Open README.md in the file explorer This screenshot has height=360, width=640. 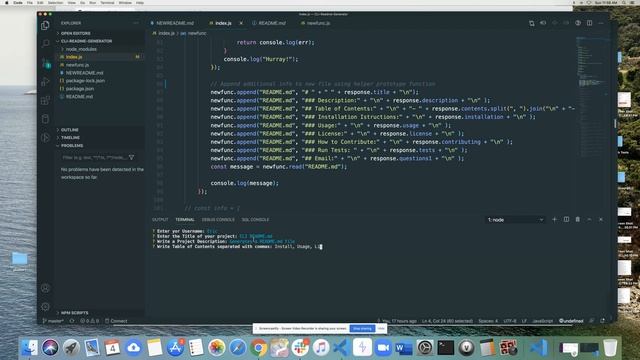79,97
